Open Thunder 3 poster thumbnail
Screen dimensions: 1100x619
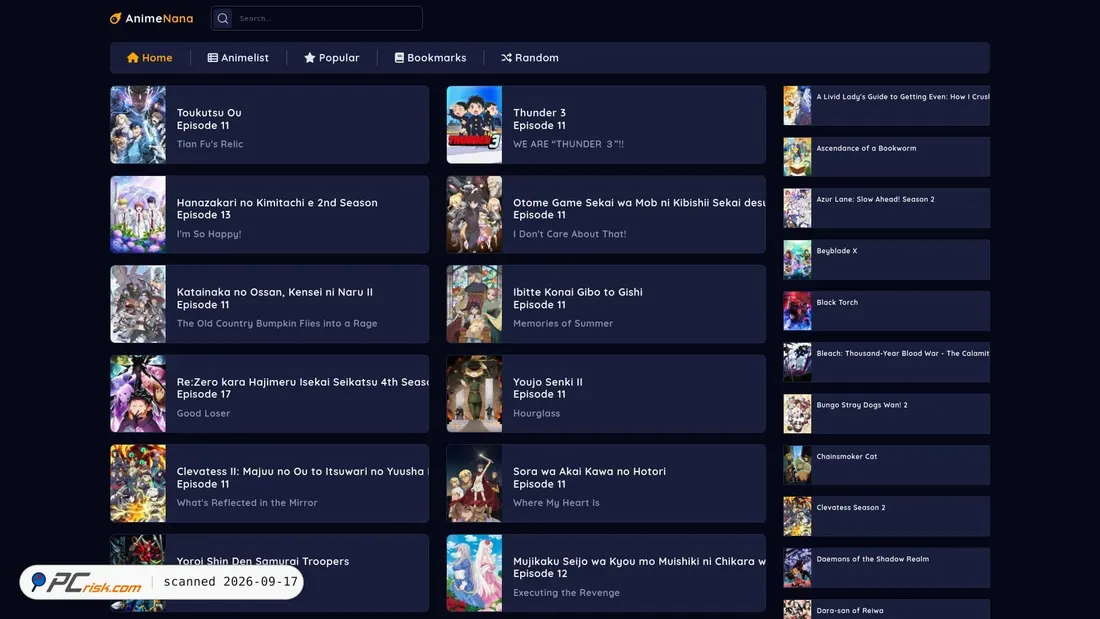tap(474, 125)
